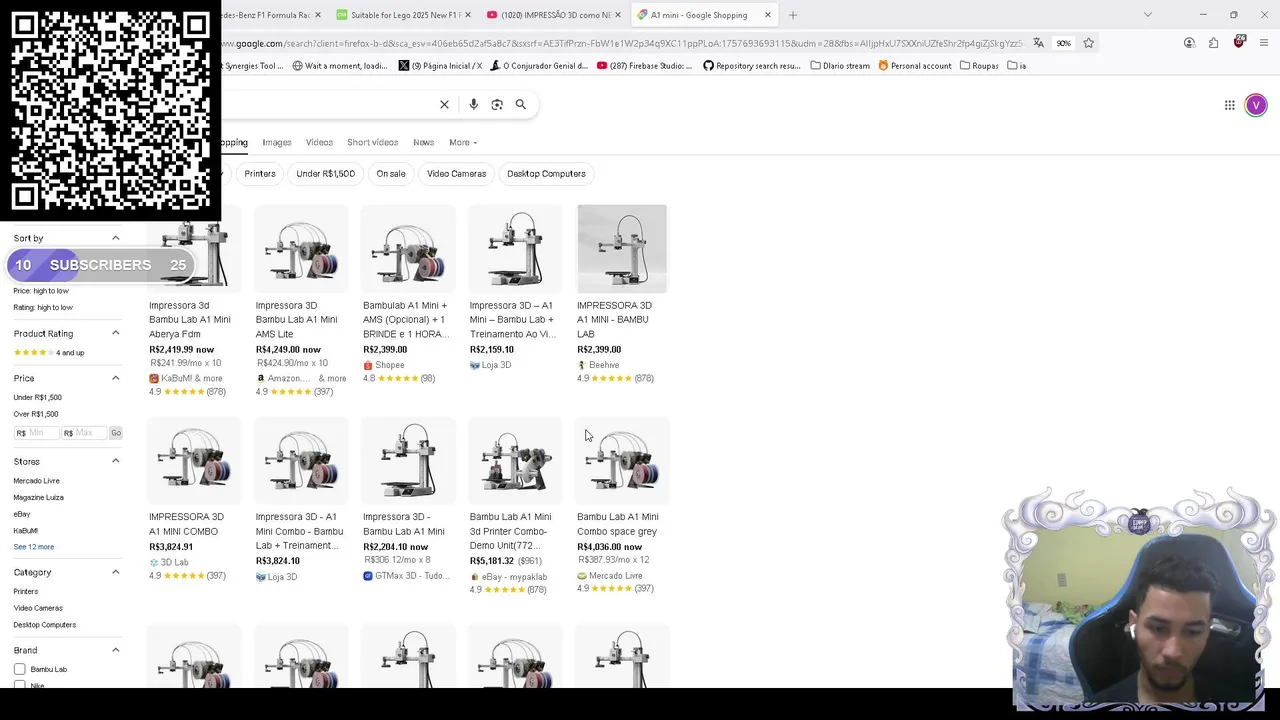
Task: Collapse the Category filter section
Action: (x=115, y=572)
